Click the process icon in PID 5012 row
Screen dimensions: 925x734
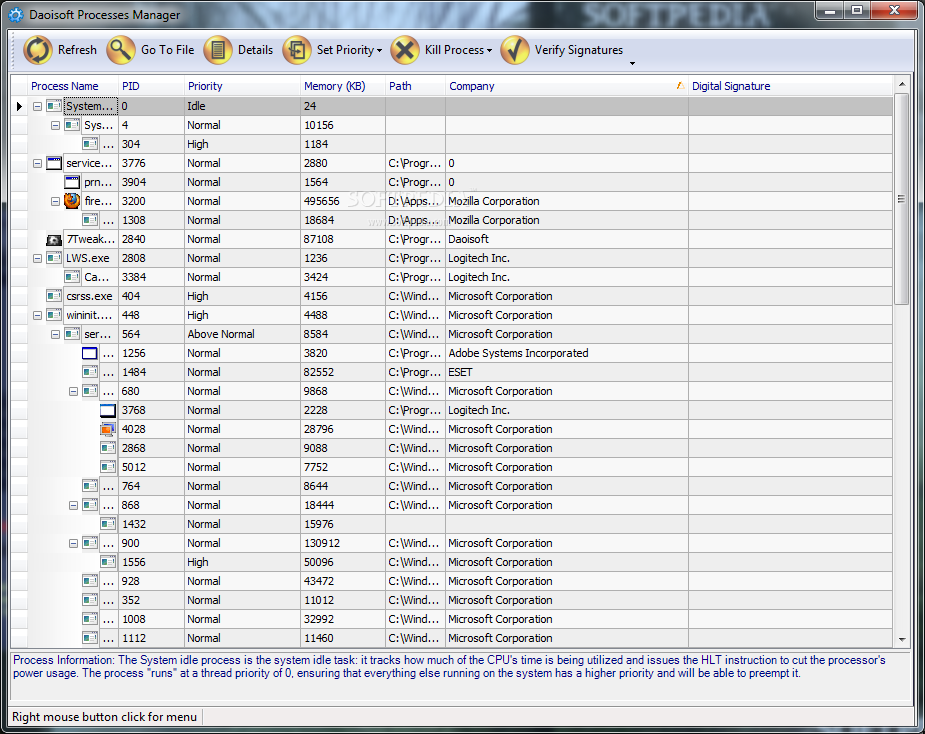pyautogui.click(x=108, y=467)
